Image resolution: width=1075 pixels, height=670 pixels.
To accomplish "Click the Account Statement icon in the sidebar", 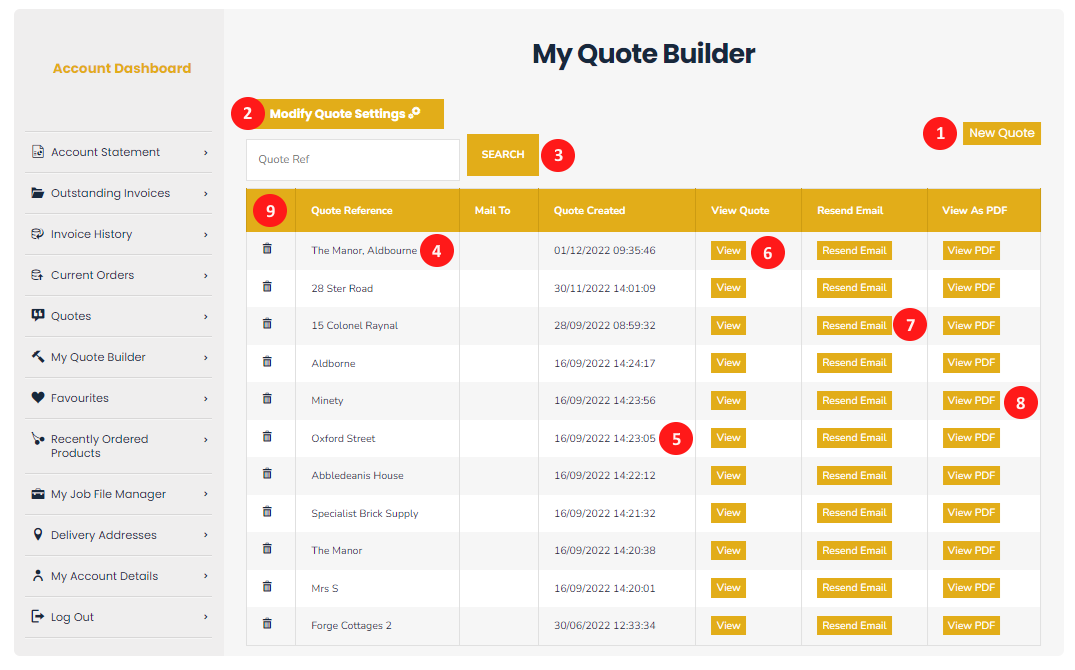I will tap(38, 152).
